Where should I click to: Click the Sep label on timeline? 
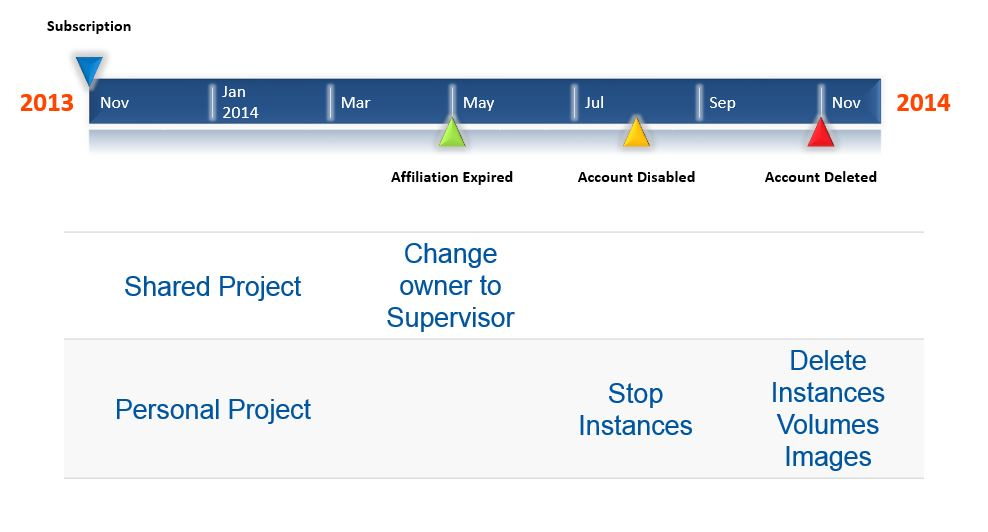click(722, 103)
